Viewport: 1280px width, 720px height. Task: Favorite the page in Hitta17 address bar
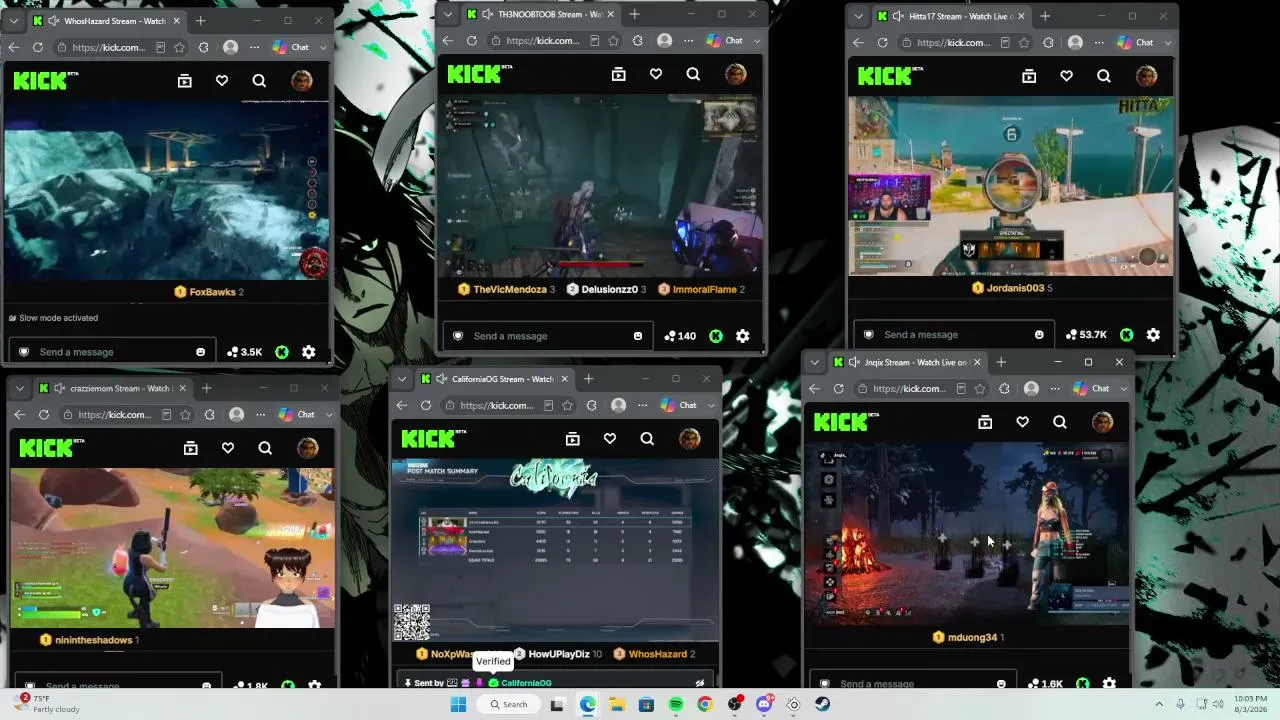point(1023,43)
